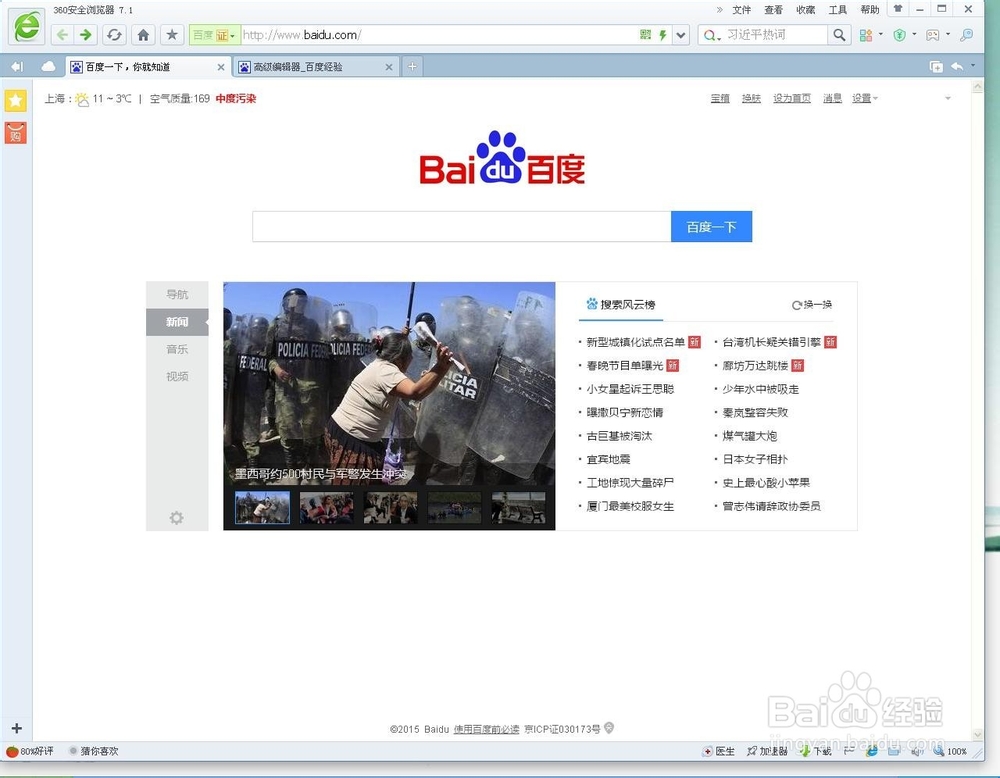Image resolution: width=1000 pixels, height=778 pixels.
Task: Select the 导航 side tab
Action: 177,295
